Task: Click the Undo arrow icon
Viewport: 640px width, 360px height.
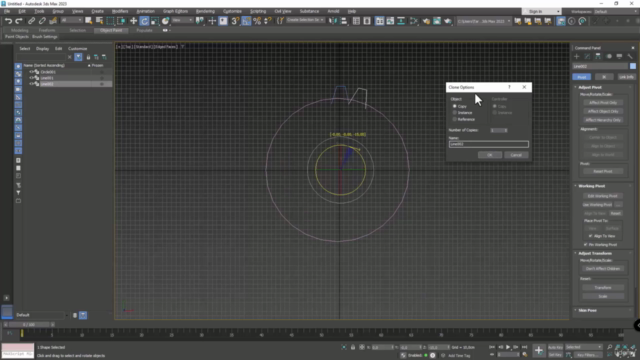Action: tap(8, 21)
